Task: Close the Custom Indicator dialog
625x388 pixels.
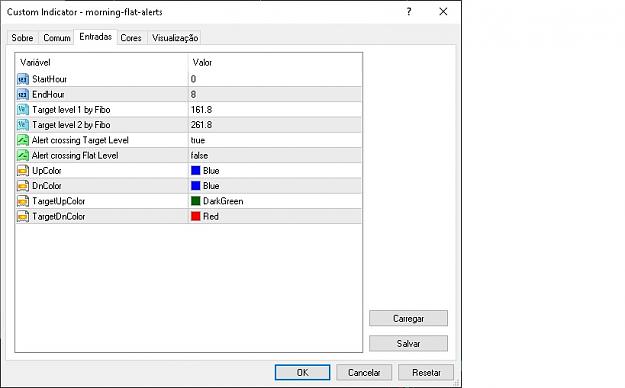Action: click(443, 12)
